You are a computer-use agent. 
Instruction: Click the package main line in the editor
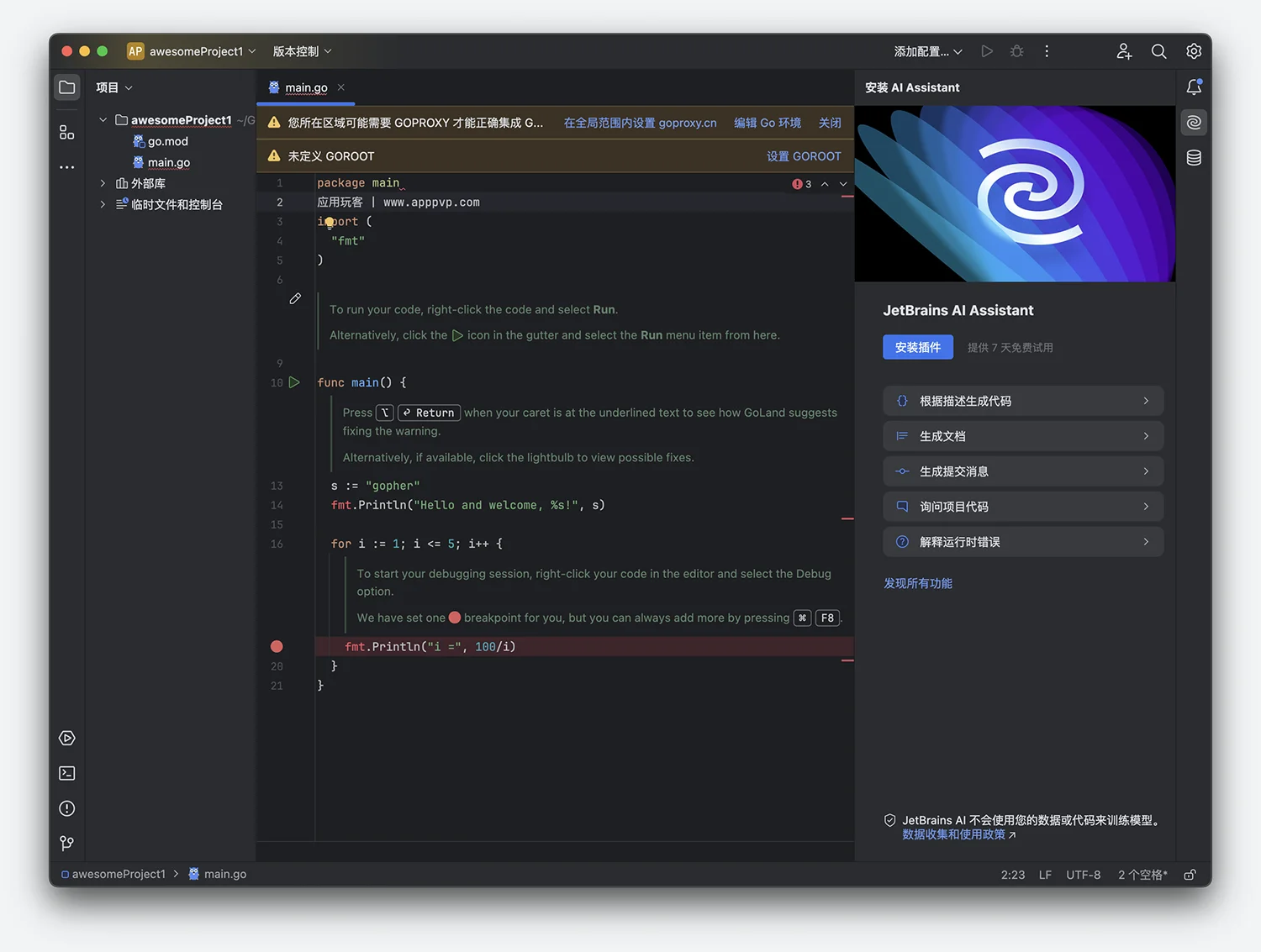(x=358, y=183)
